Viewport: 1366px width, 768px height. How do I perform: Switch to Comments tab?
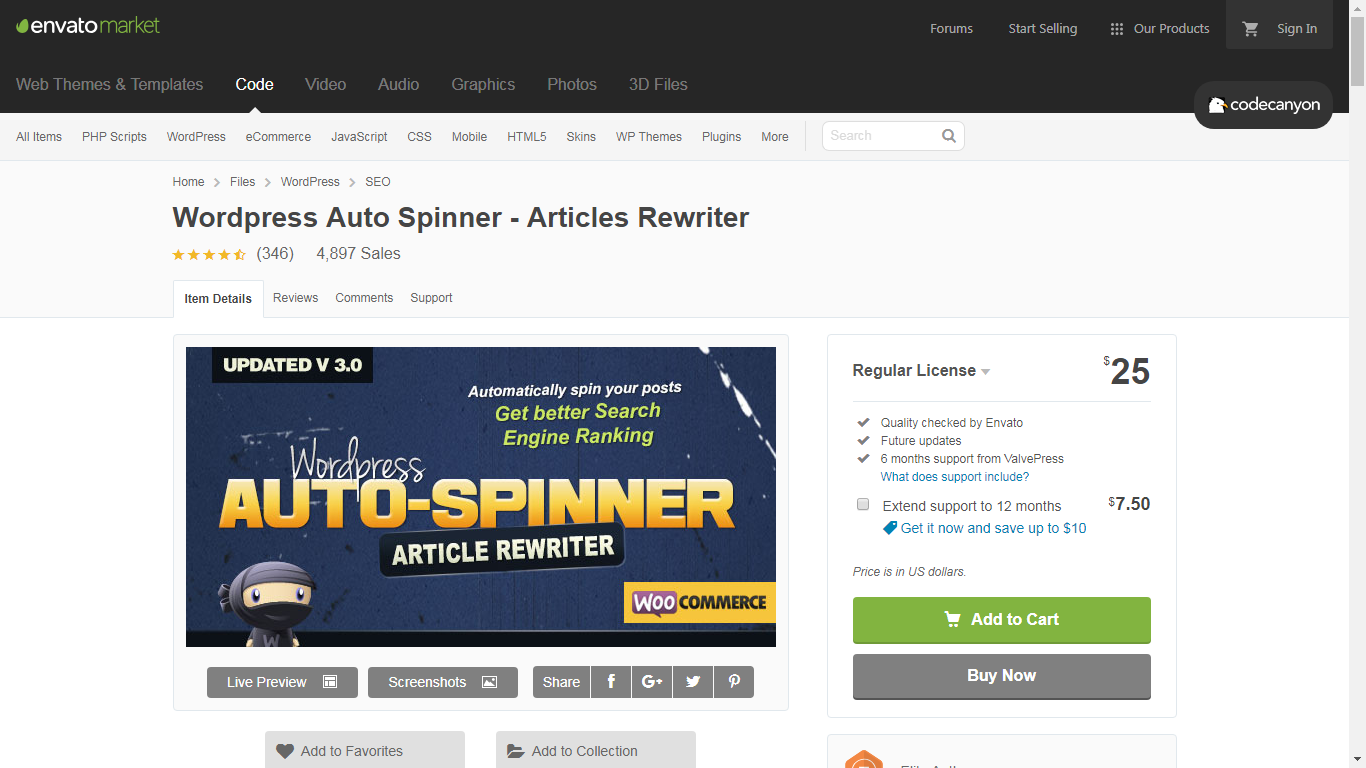point(364,298)
